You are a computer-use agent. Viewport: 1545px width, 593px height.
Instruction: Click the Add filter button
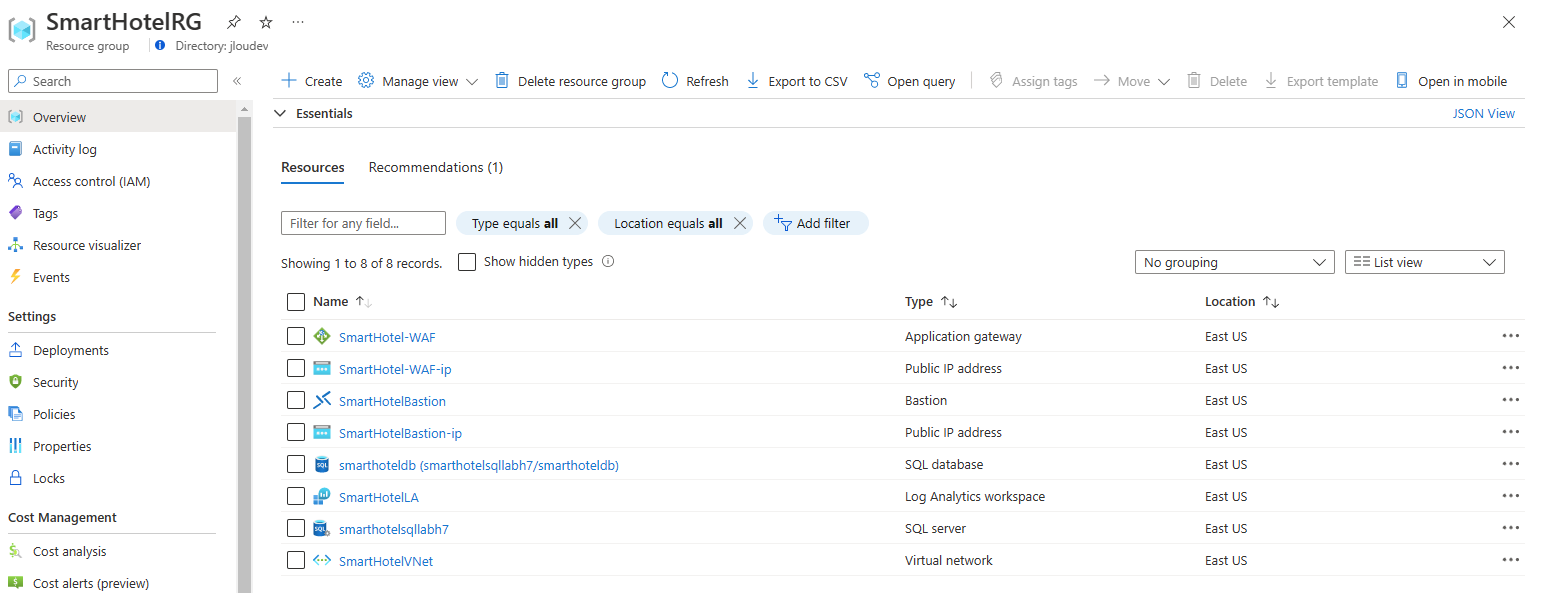pyautogui.click(x=815, y=223)
